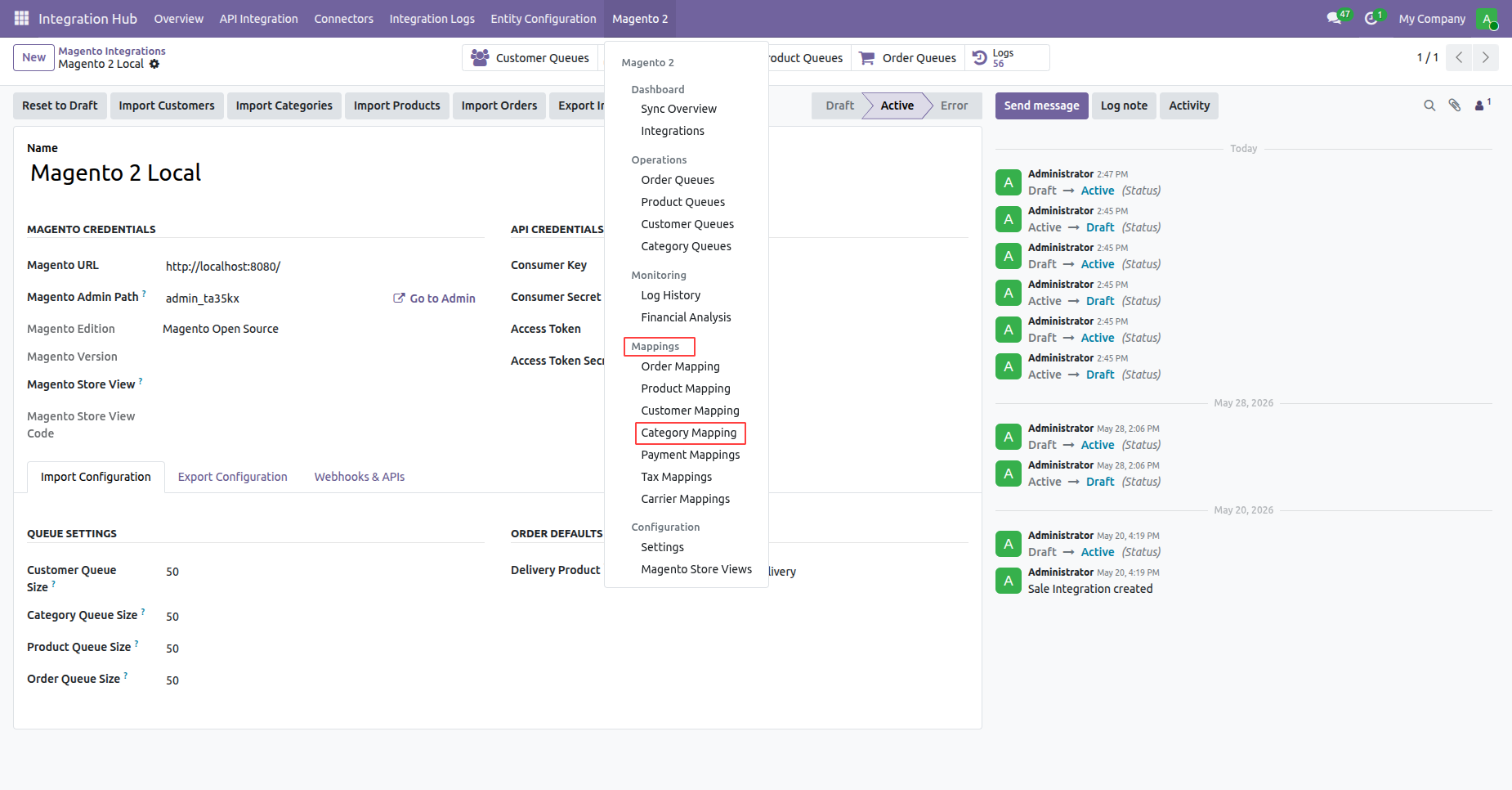Image resolution: width=1512 pixels, height=790 pixels.
Task: Open the activities clock icon in navbar
Action: pyautogui.click(x=1374, y=18)
